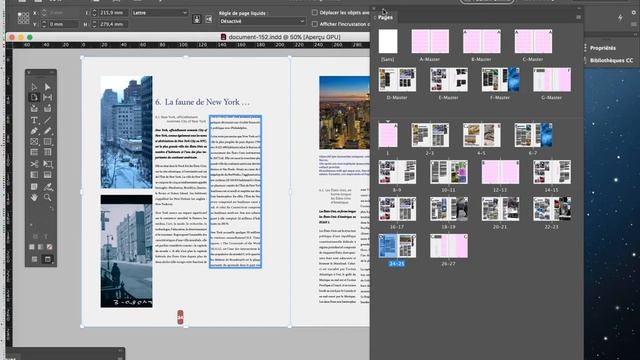
Task: Select the Content Placer tool
Action: (47, 108)
